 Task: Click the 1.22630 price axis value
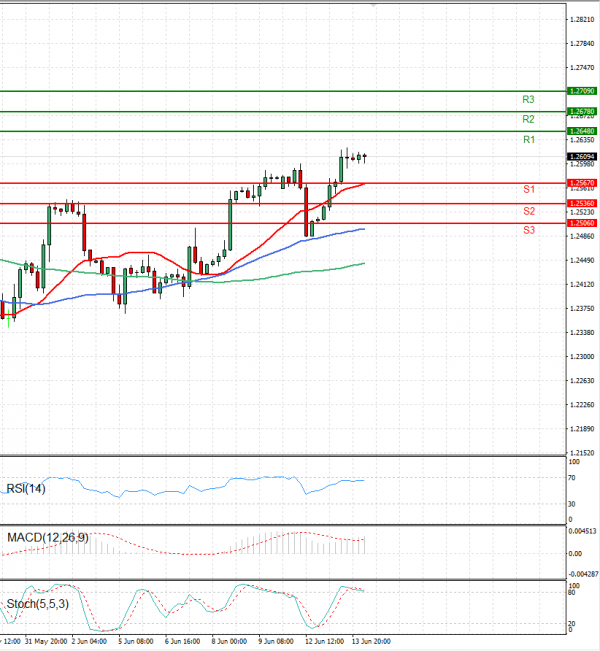pos(582,381)
